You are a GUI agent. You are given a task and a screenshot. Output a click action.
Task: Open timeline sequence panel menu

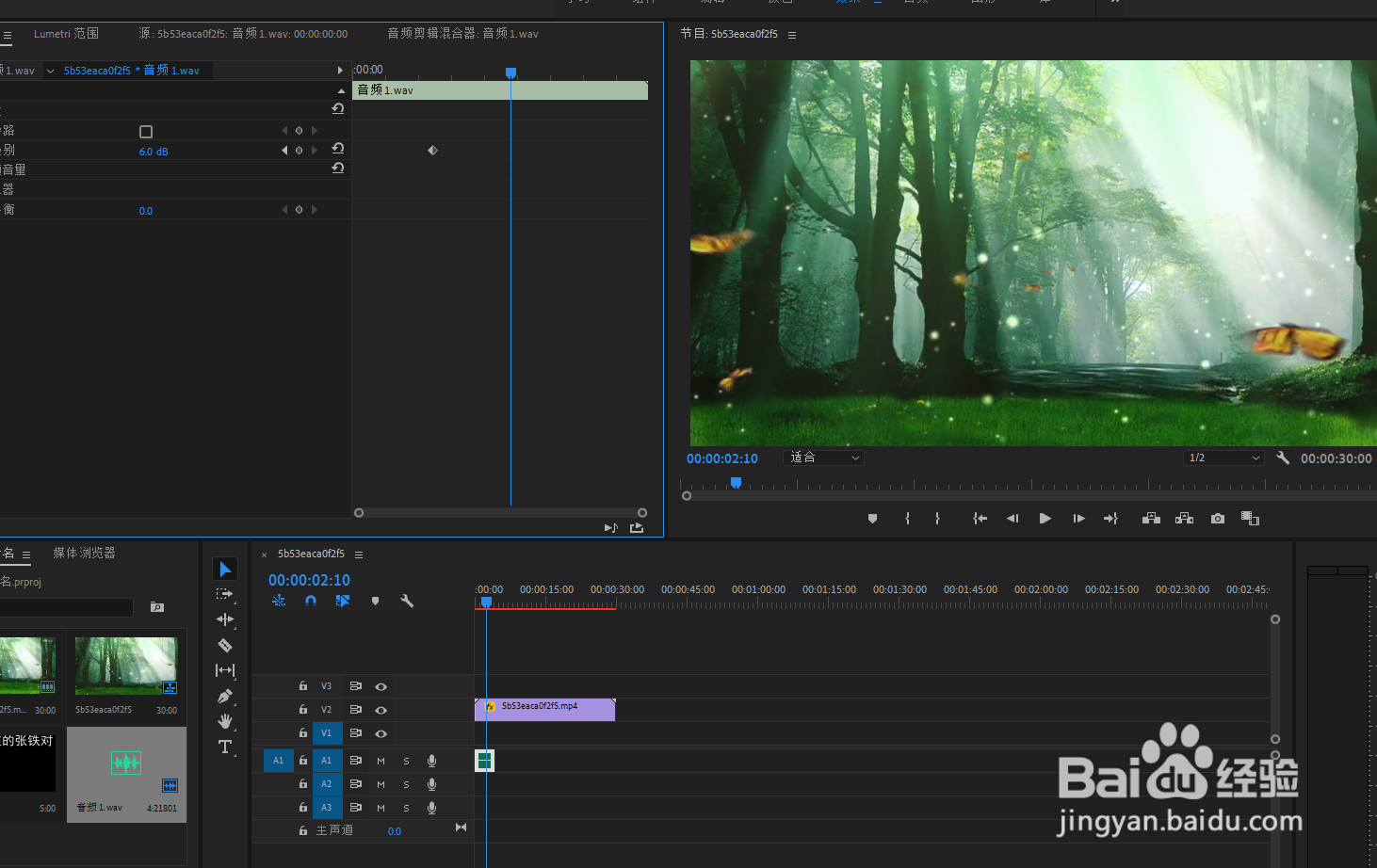click(359, 555)
